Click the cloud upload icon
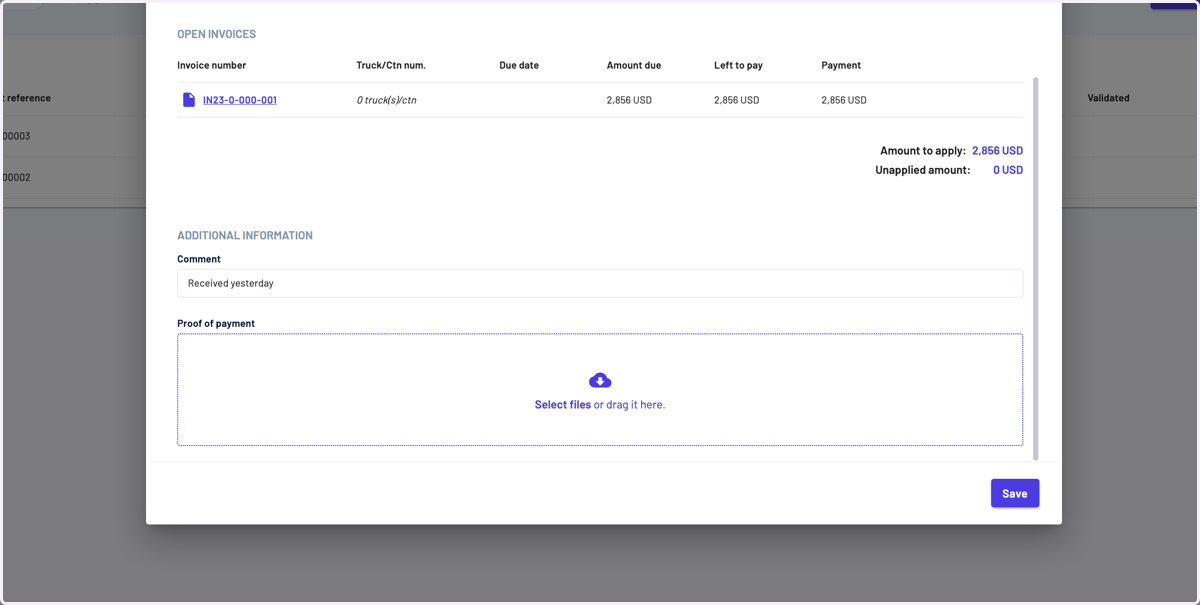1200x605 pixels. point(600,380)
